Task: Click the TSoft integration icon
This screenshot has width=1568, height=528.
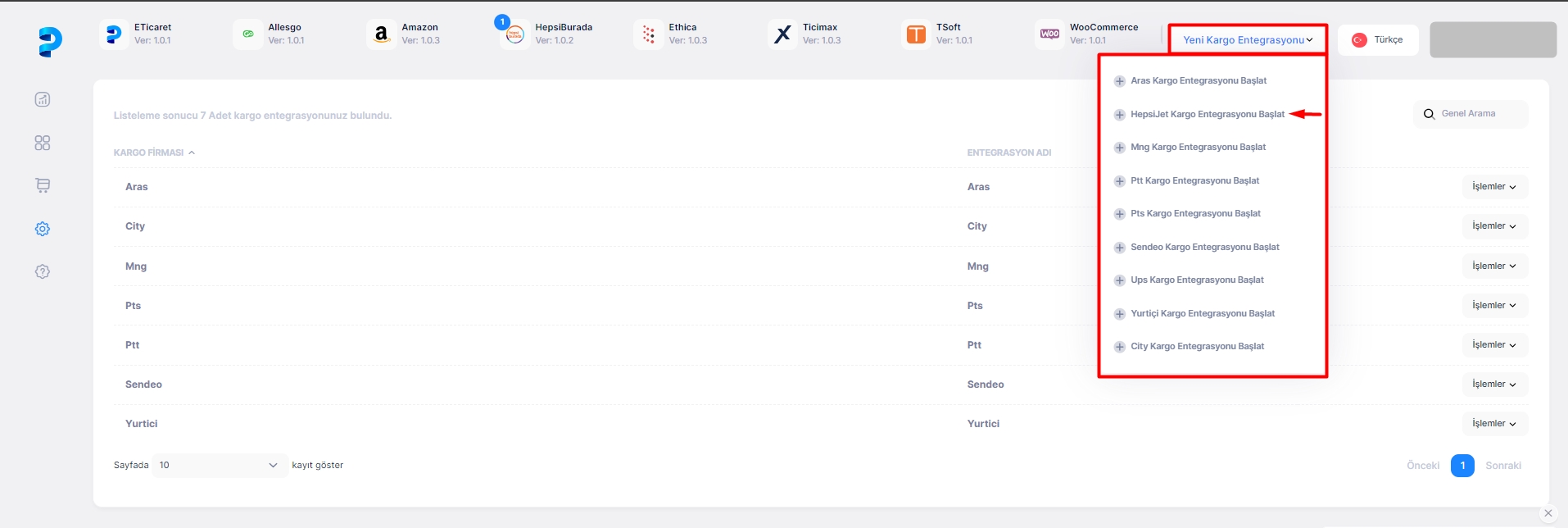Action: (x=916, y=34)
